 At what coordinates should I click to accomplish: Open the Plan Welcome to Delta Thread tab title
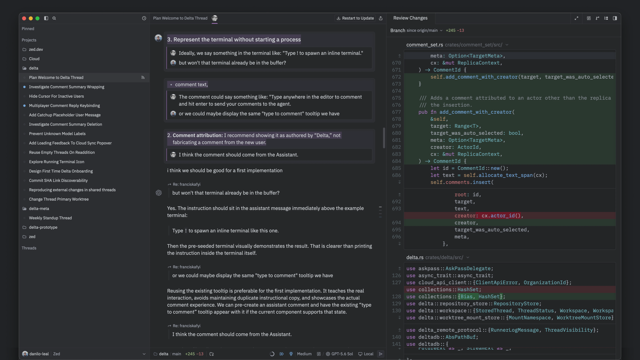click(180, 18)
